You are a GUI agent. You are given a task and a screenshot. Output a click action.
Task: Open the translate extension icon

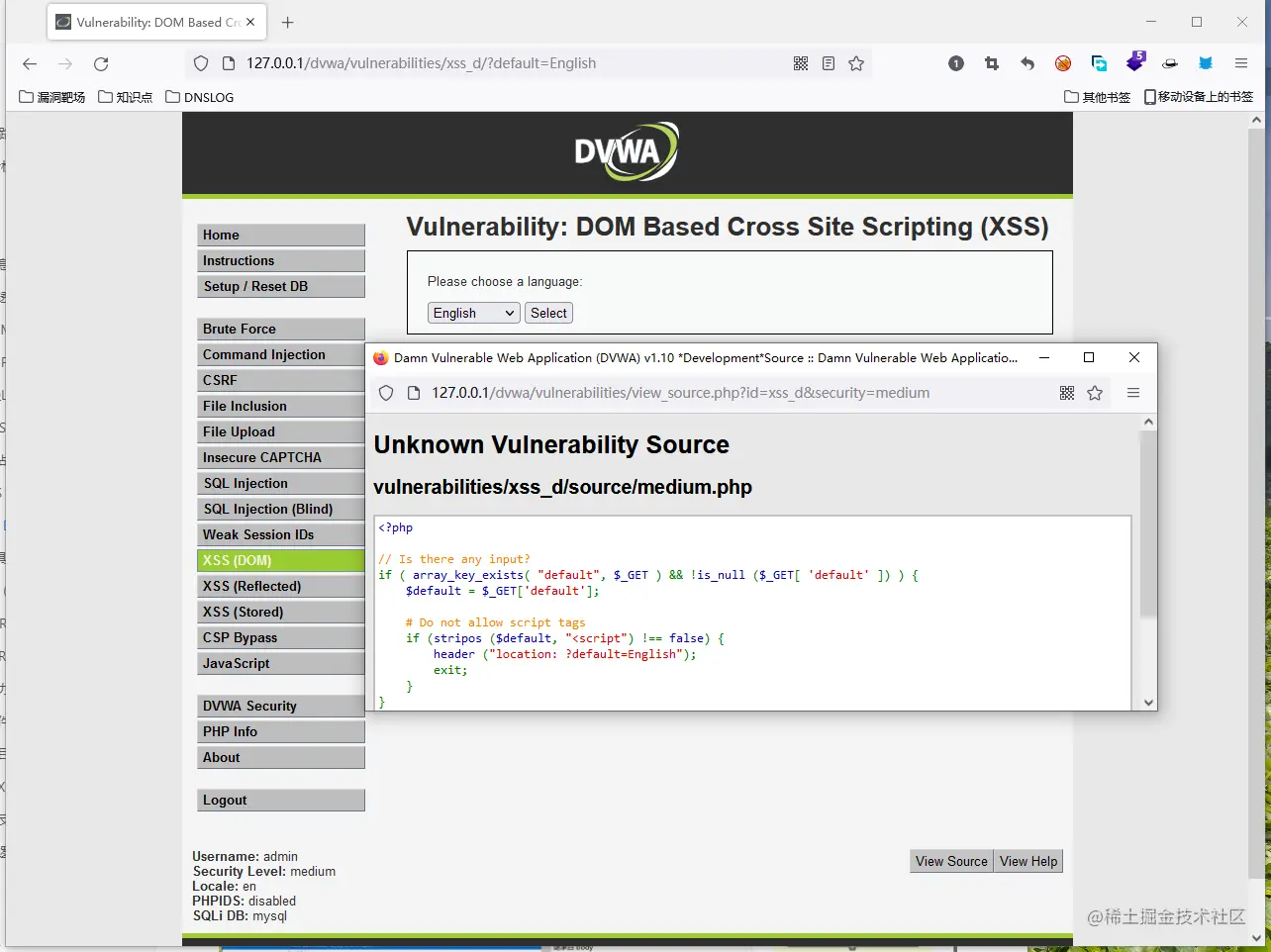click(x=1099, y=63)
